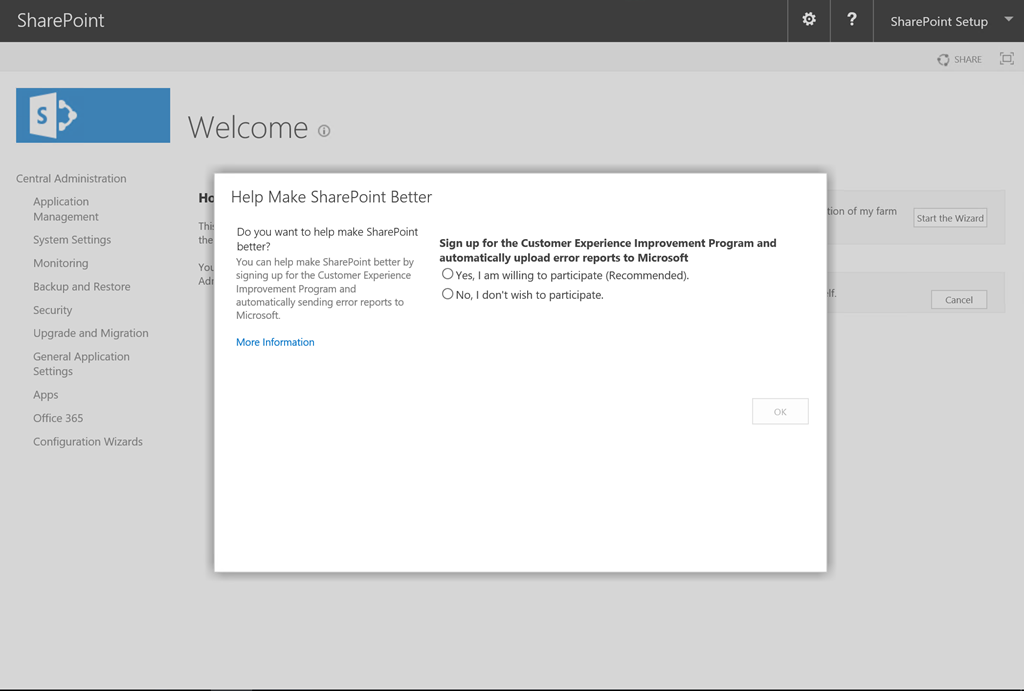The width and height of the screenshot is (1024, 691).
Task: Click the Sign up for the Customer Experience heading
Action: coord(607,250)
